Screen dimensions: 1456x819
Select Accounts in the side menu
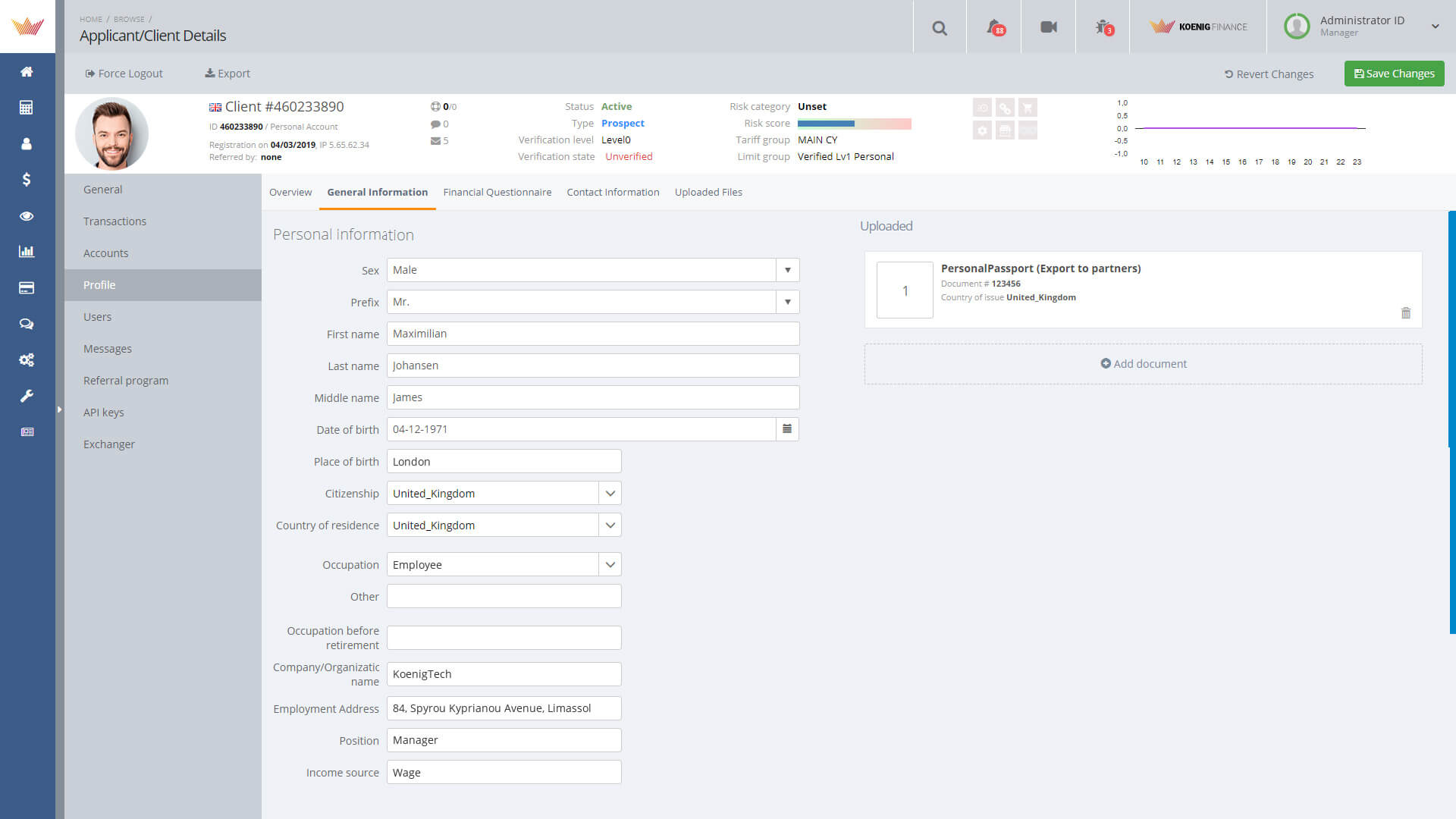pos(163,253)
